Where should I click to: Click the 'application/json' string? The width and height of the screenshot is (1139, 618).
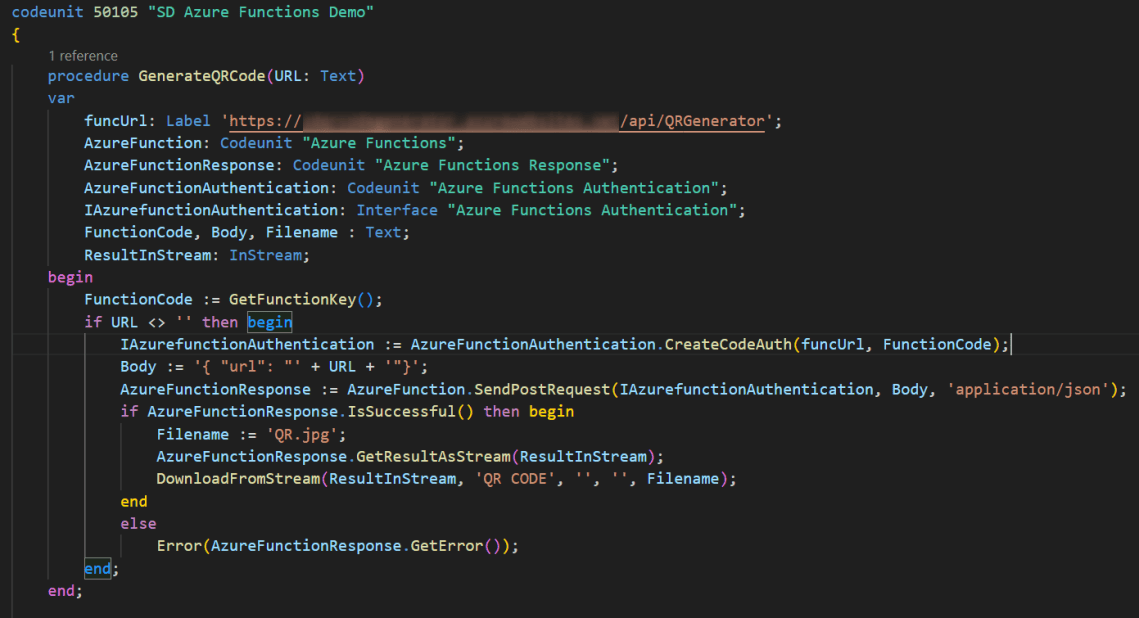(x=1028, y=390)
